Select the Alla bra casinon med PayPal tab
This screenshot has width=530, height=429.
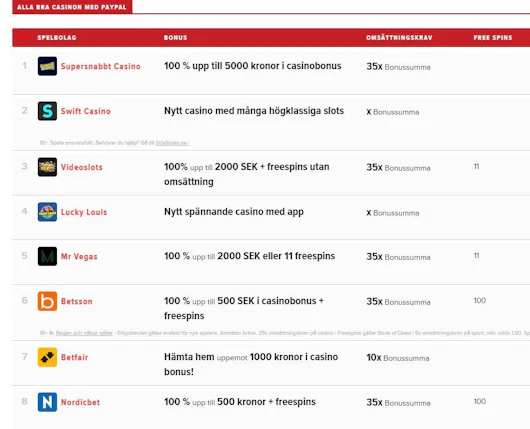(x=72, y=7)
